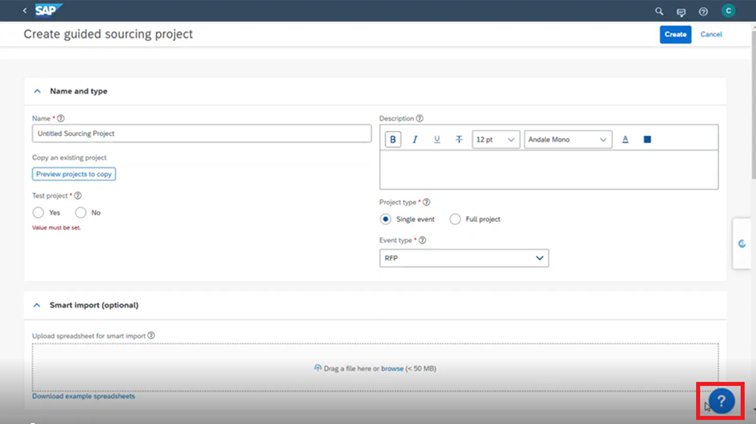
Task: Collapse the Smart import section
Action: coord(37,305)
